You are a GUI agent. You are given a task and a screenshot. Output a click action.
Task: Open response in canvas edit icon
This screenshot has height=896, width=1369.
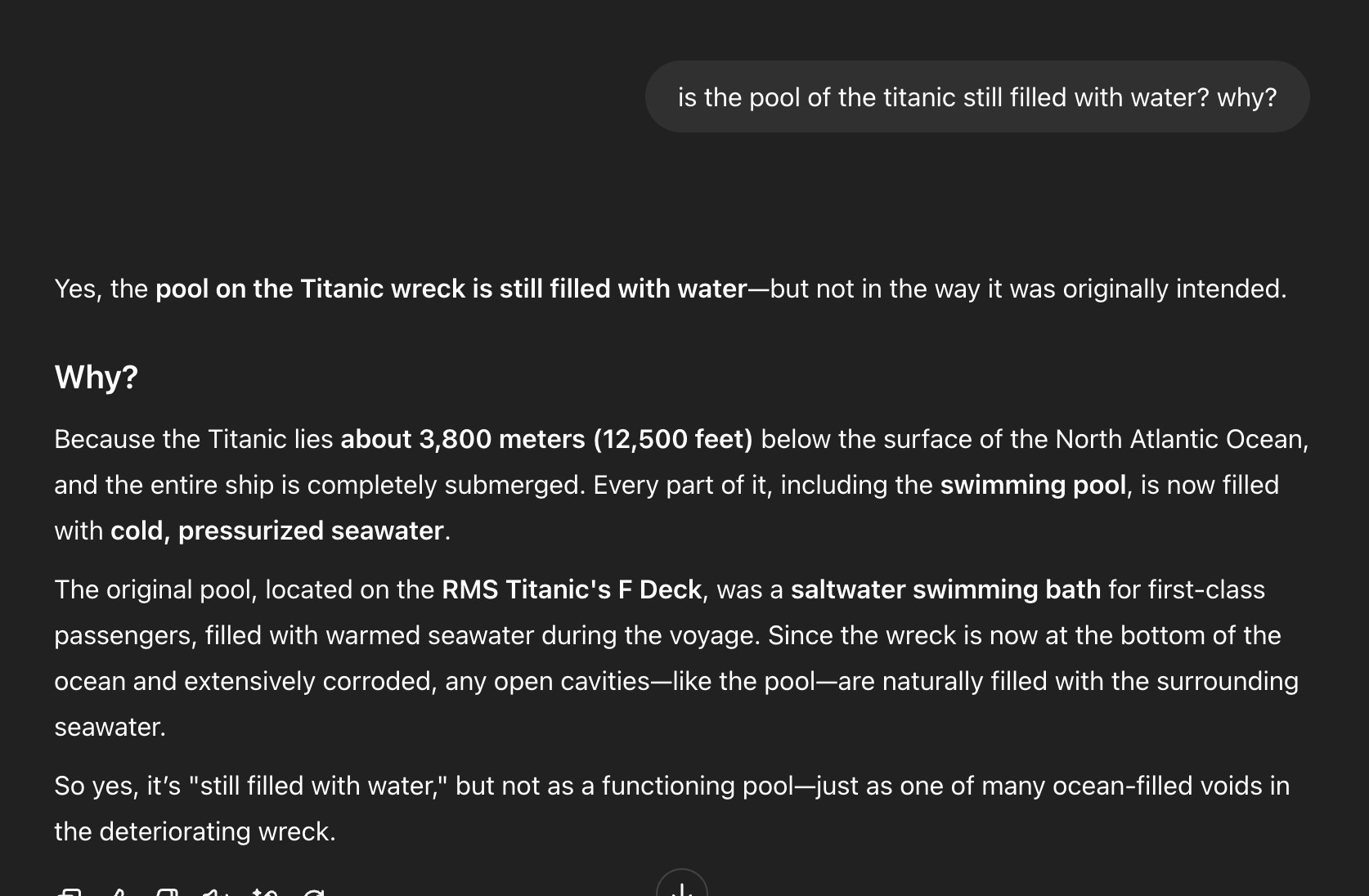point(265,893)
